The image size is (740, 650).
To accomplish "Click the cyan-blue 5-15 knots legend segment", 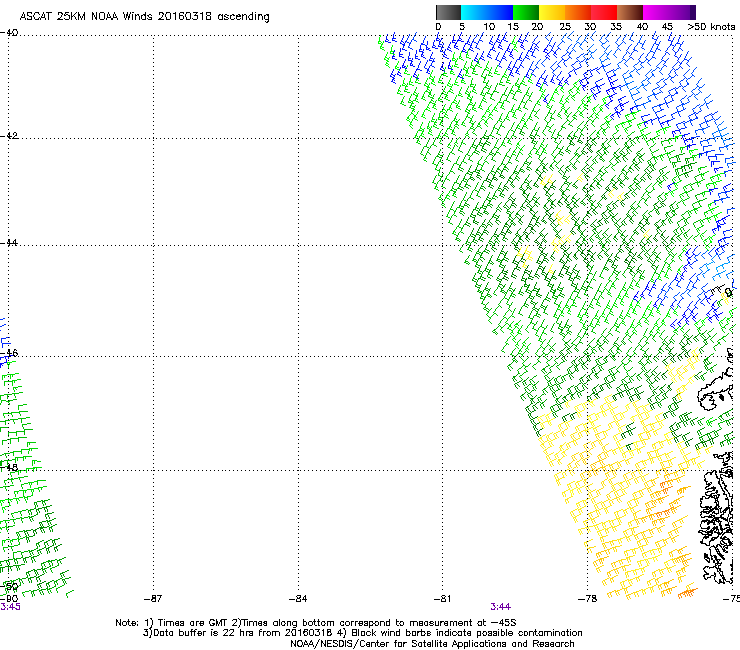I will click(487, 12).
